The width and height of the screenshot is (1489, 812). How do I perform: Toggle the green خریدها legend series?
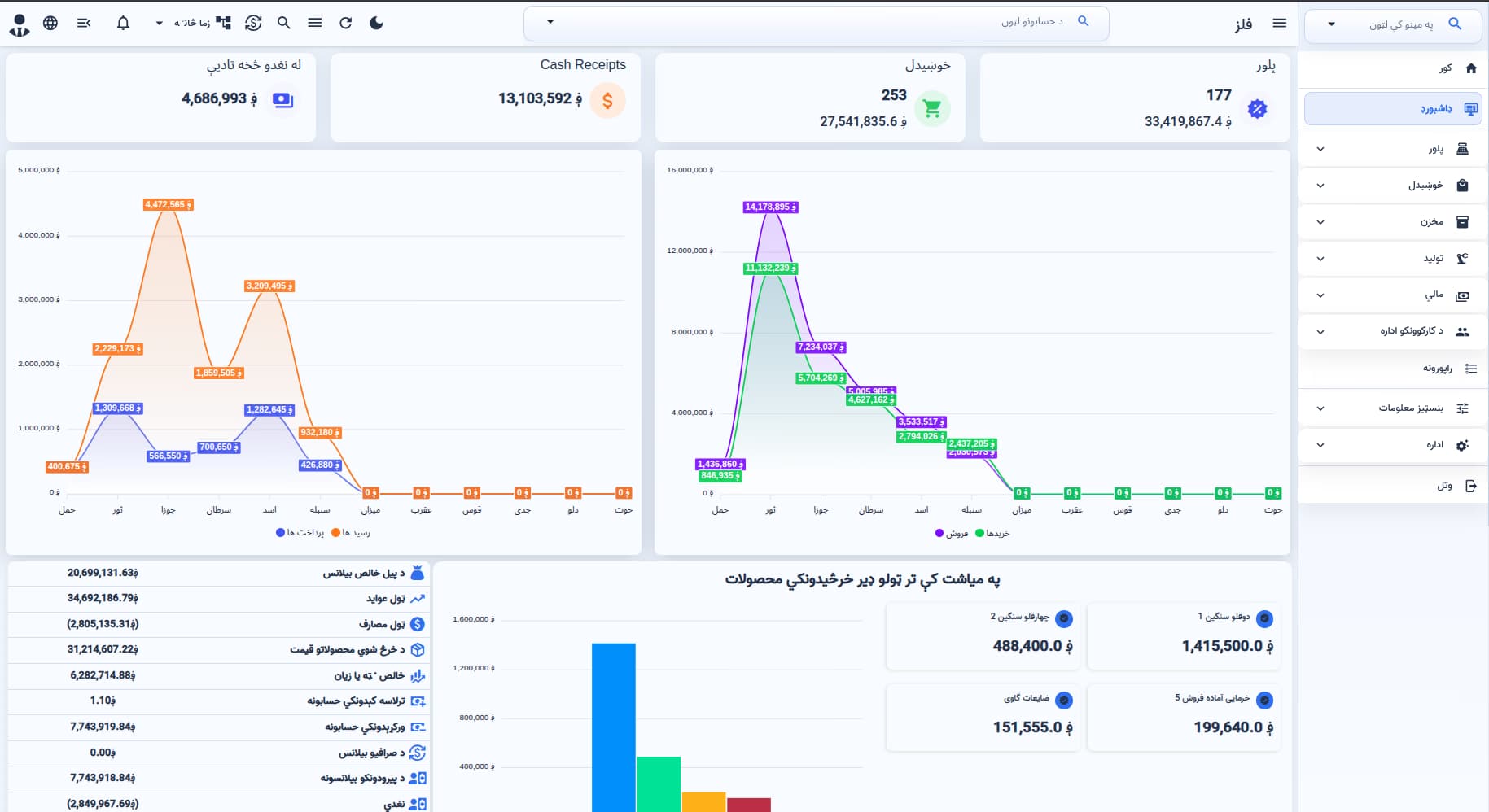coord(992,533)
